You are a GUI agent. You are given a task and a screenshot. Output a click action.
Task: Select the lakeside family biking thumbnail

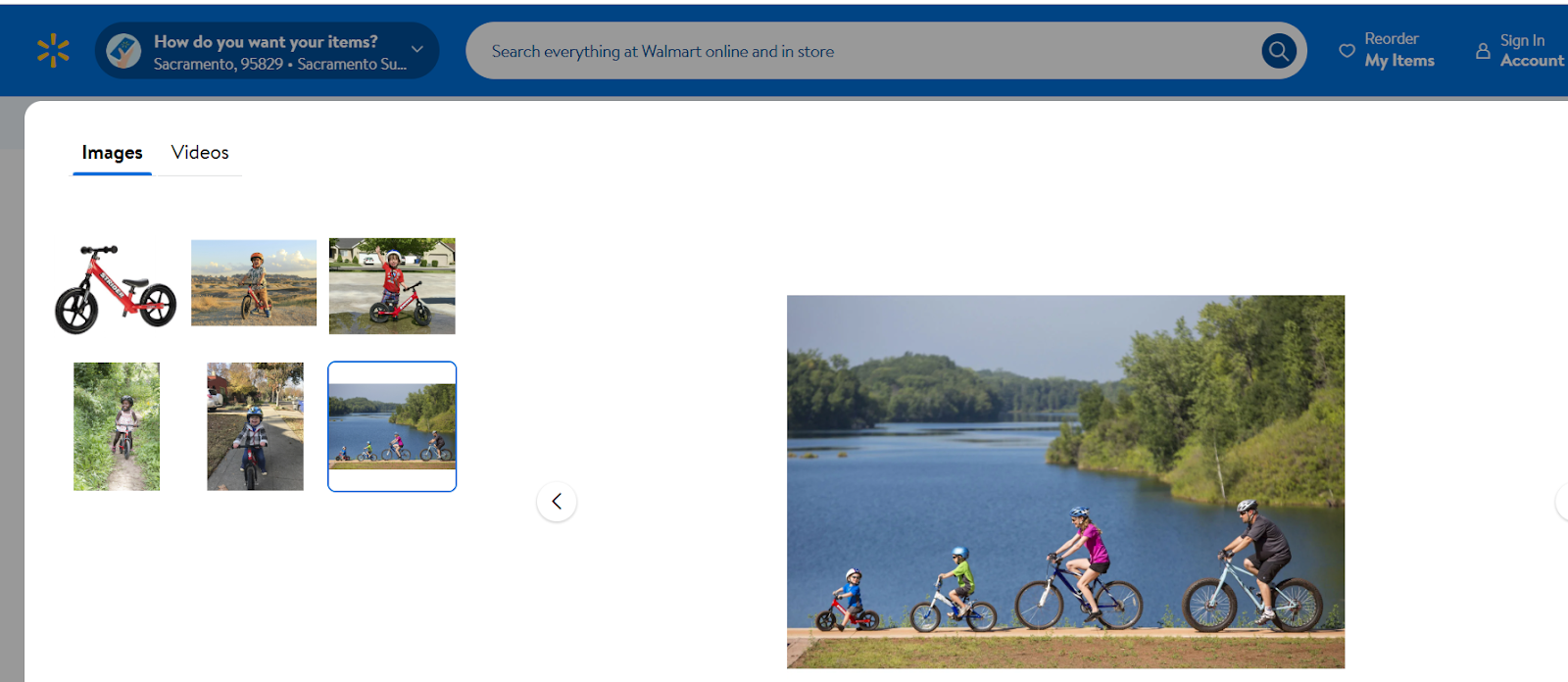(x=392, y=426)
